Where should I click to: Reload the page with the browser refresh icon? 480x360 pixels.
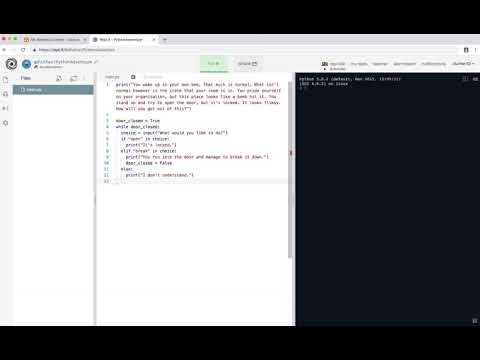(23, 50)
